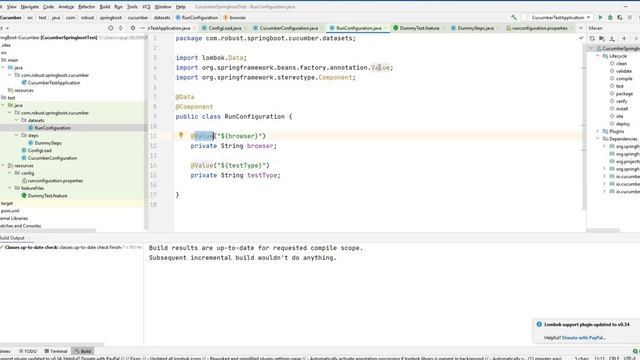Select pom.xml in the project tree
Screen dimensions: 640x360
click(x=10, y=211)
